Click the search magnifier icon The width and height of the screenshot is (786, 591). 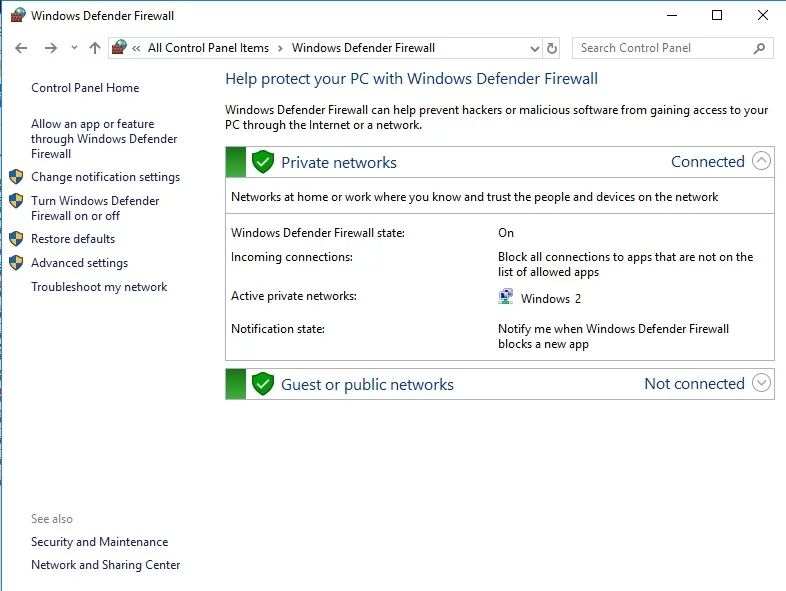(760, 48)
